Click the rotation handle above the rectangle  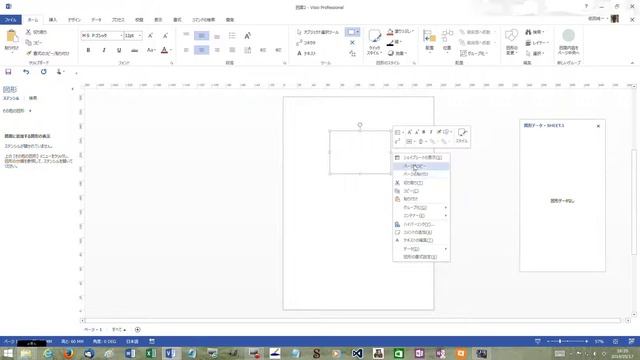[360, 125]
